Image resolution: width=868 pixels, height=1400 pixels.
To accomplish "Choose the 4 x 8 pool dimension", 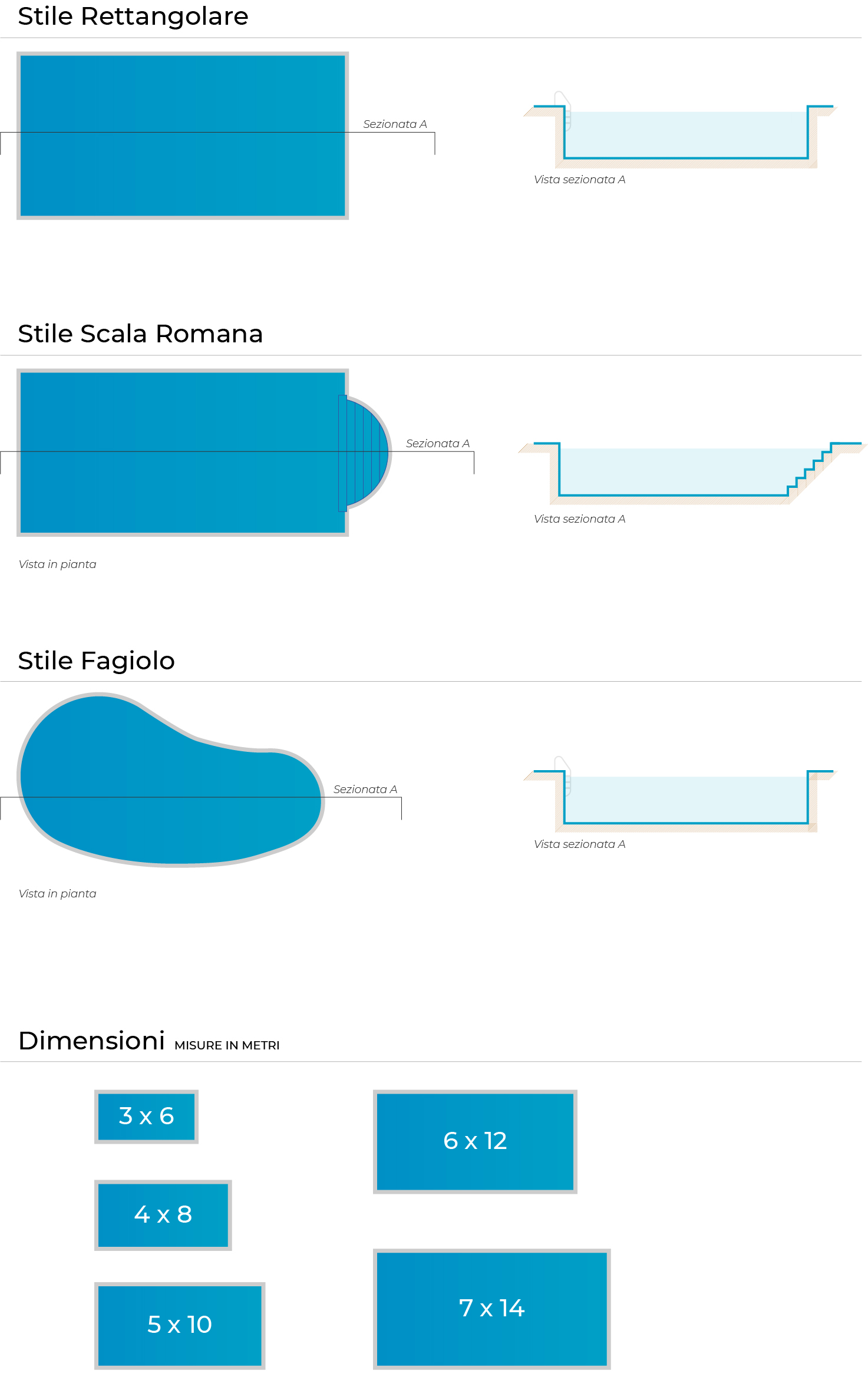I will [x=163, y=1215].
